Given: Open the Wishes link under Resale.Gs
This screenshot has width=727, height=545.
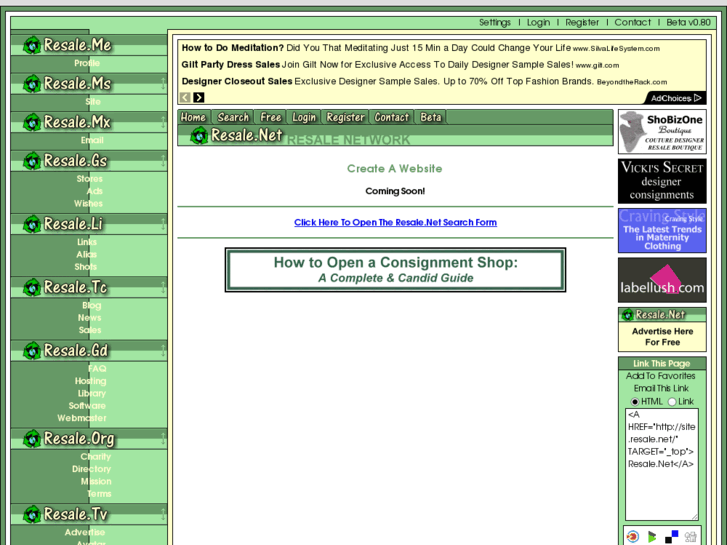Looking at the screenshot, I should point(88,204).
